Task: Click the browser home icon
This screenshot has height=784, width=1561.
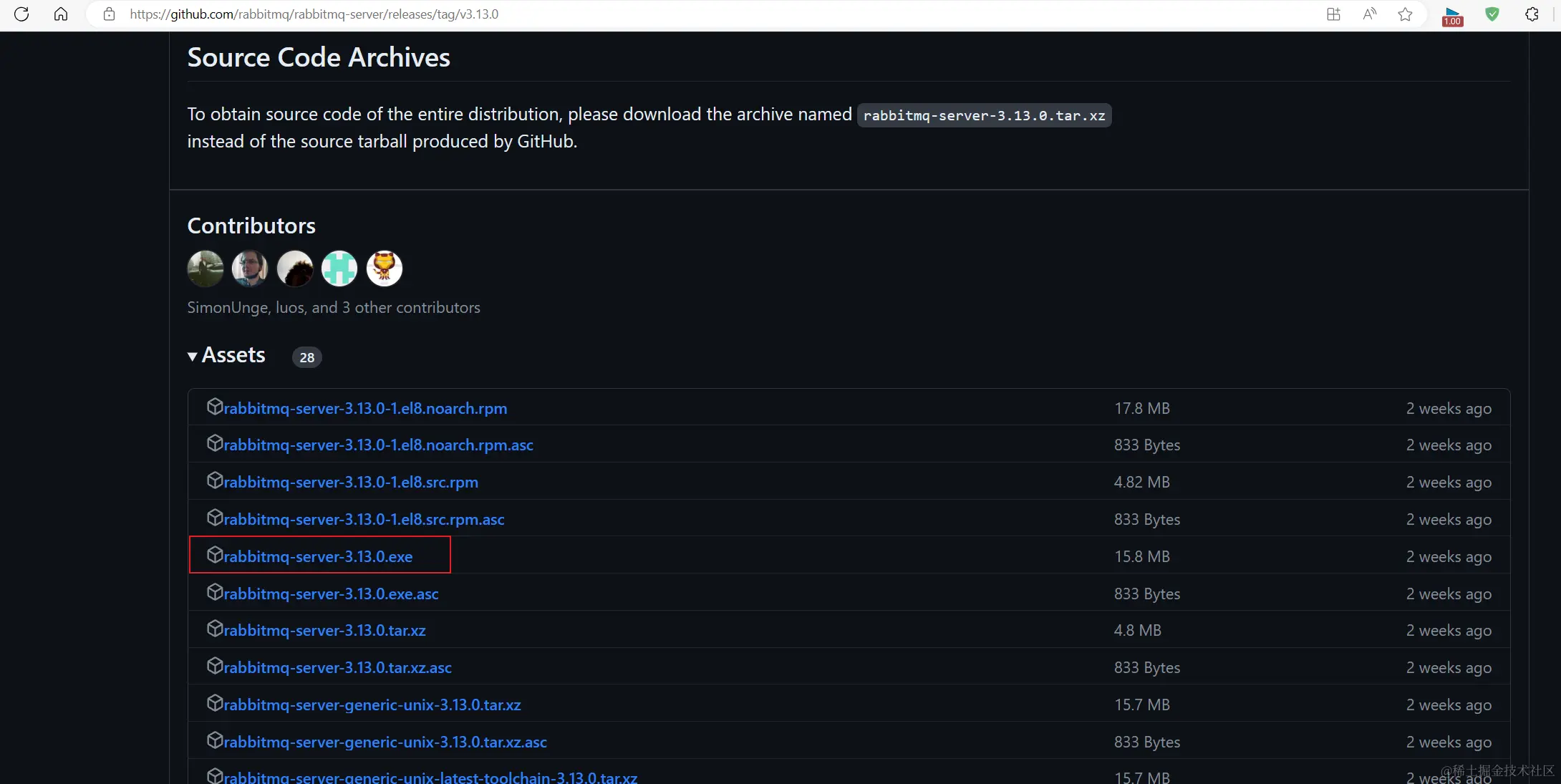Action: coord(61,14)
